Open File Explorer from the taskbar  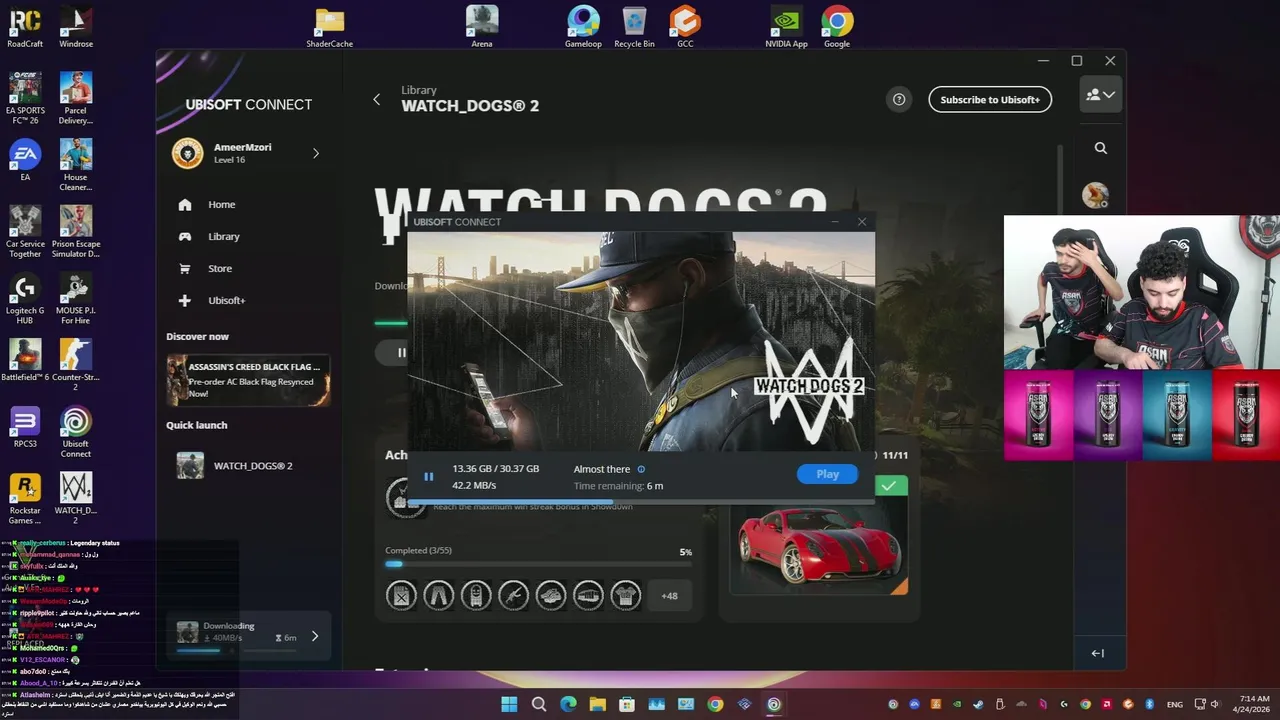click(597, 704)
